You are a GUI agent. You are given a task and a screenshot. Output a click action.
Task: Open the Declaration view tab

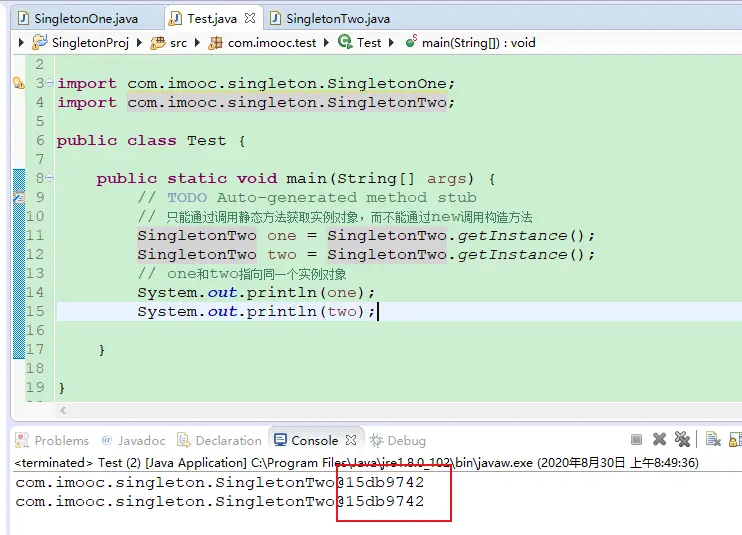[x=219, y=440]
